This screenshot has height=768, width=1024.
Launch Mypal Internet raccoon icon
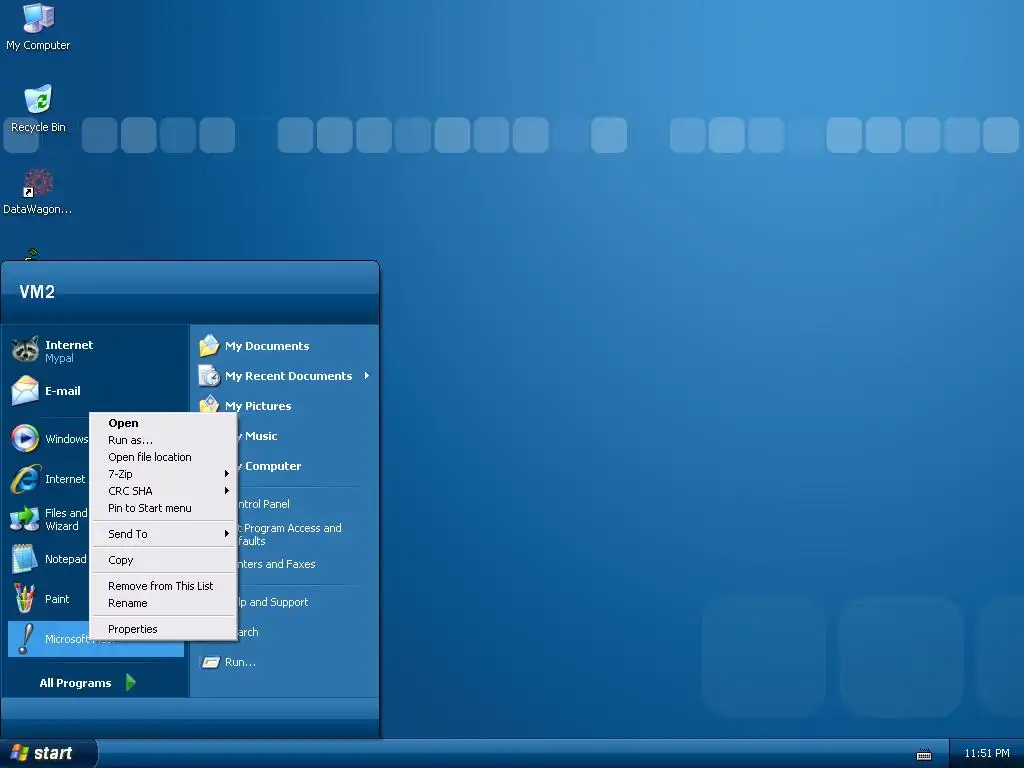point(25,350)
